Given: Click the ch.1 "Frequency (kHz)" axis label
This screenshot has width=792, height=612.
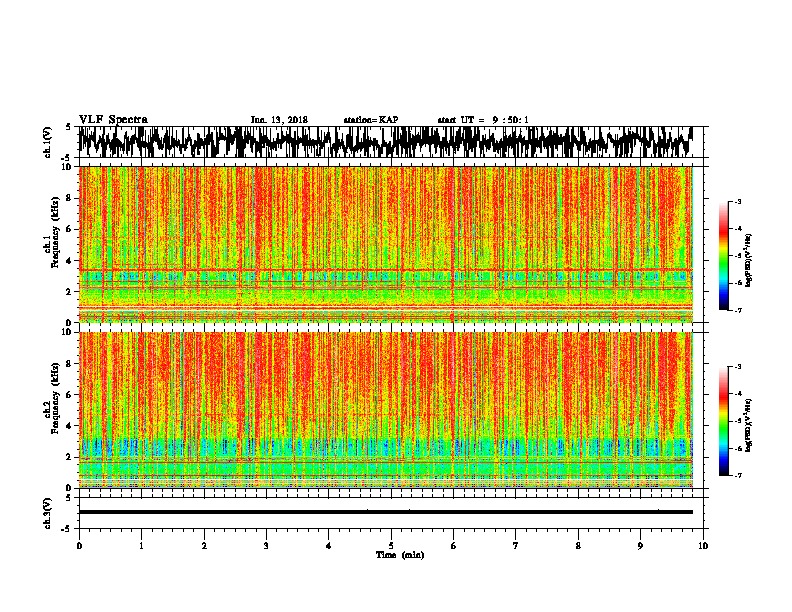Looking at the screenshot, I should [55, 232].
